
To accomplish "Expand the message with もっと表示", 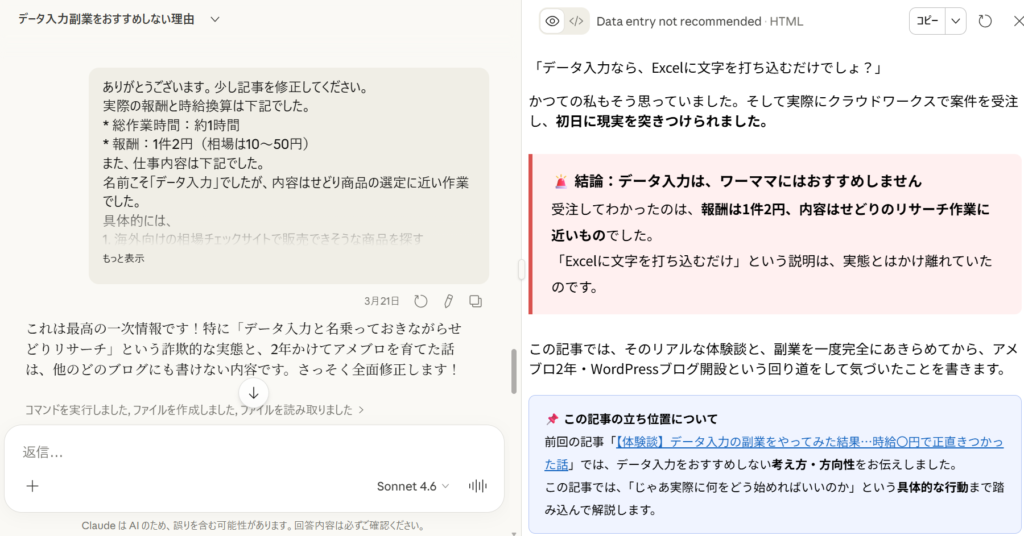I will (123, 258).
